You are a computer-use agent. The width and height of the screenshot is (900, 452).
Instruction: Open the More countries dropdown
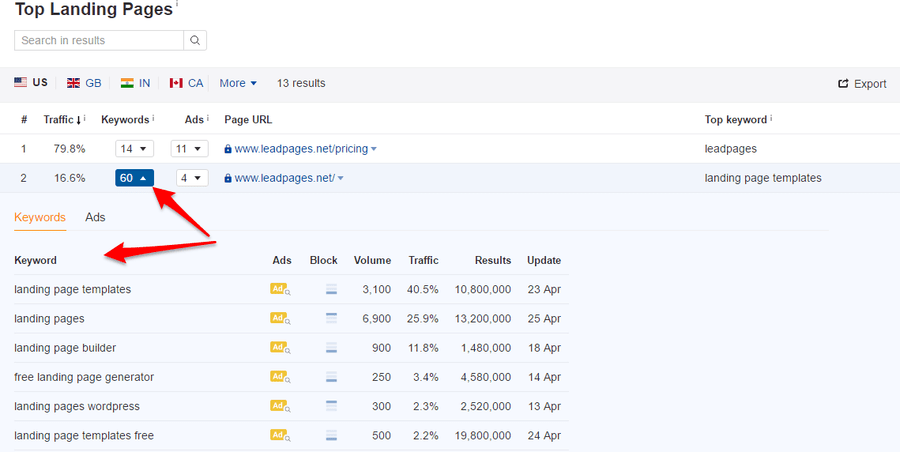(x=238, y=83)
